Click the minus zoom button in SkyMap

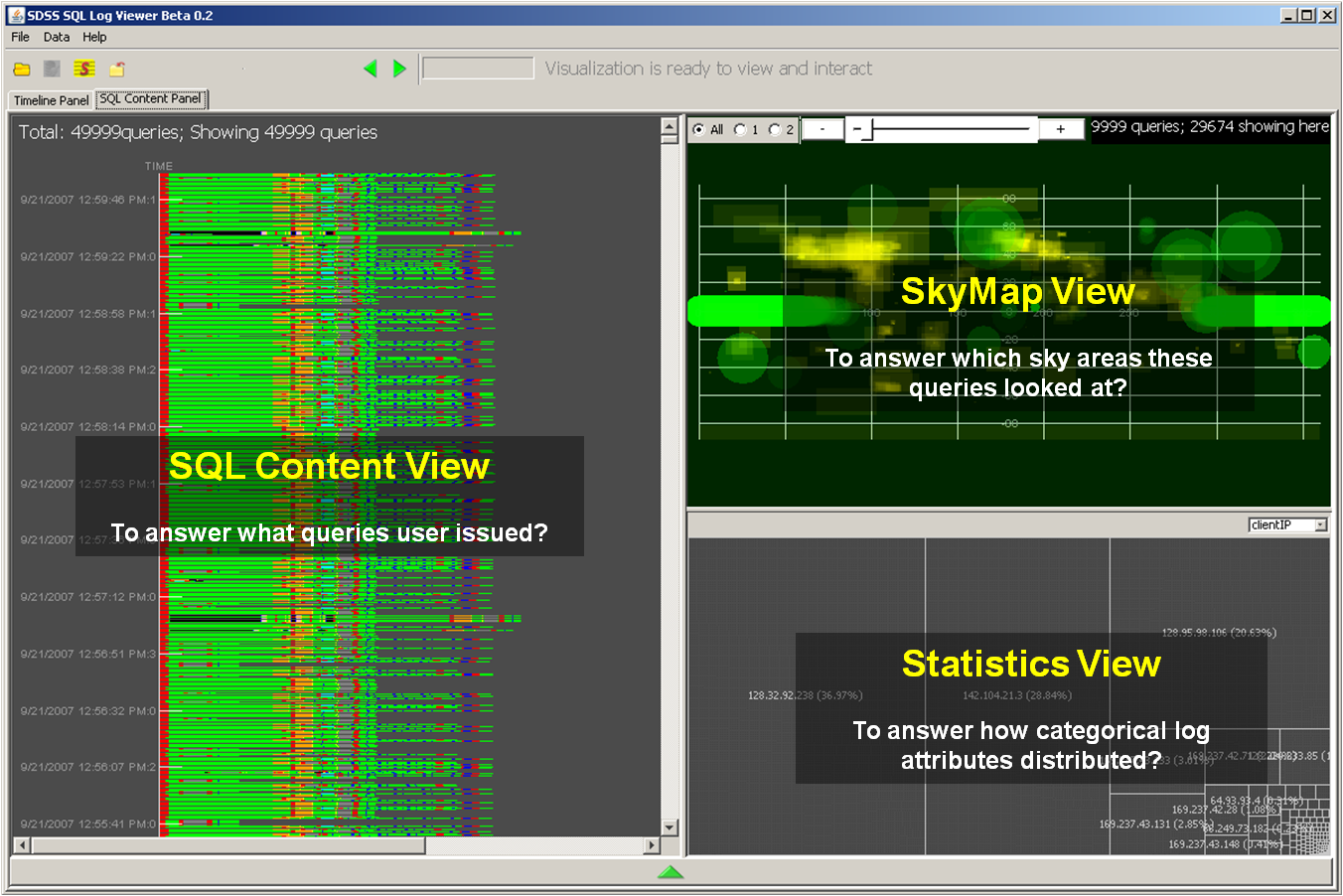pos(822,129)
